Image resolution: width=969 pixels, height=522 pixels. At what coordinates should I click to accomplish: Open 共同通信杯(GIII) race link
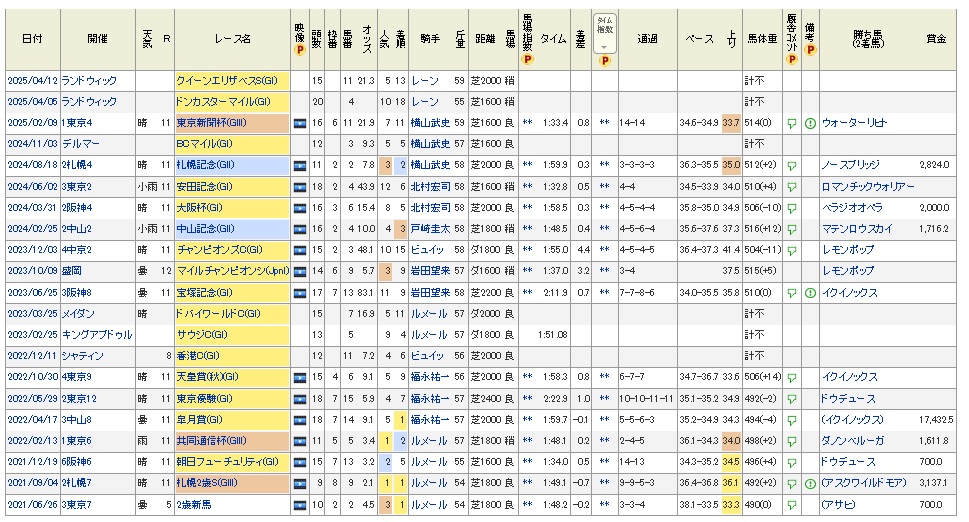coord(211,441)
